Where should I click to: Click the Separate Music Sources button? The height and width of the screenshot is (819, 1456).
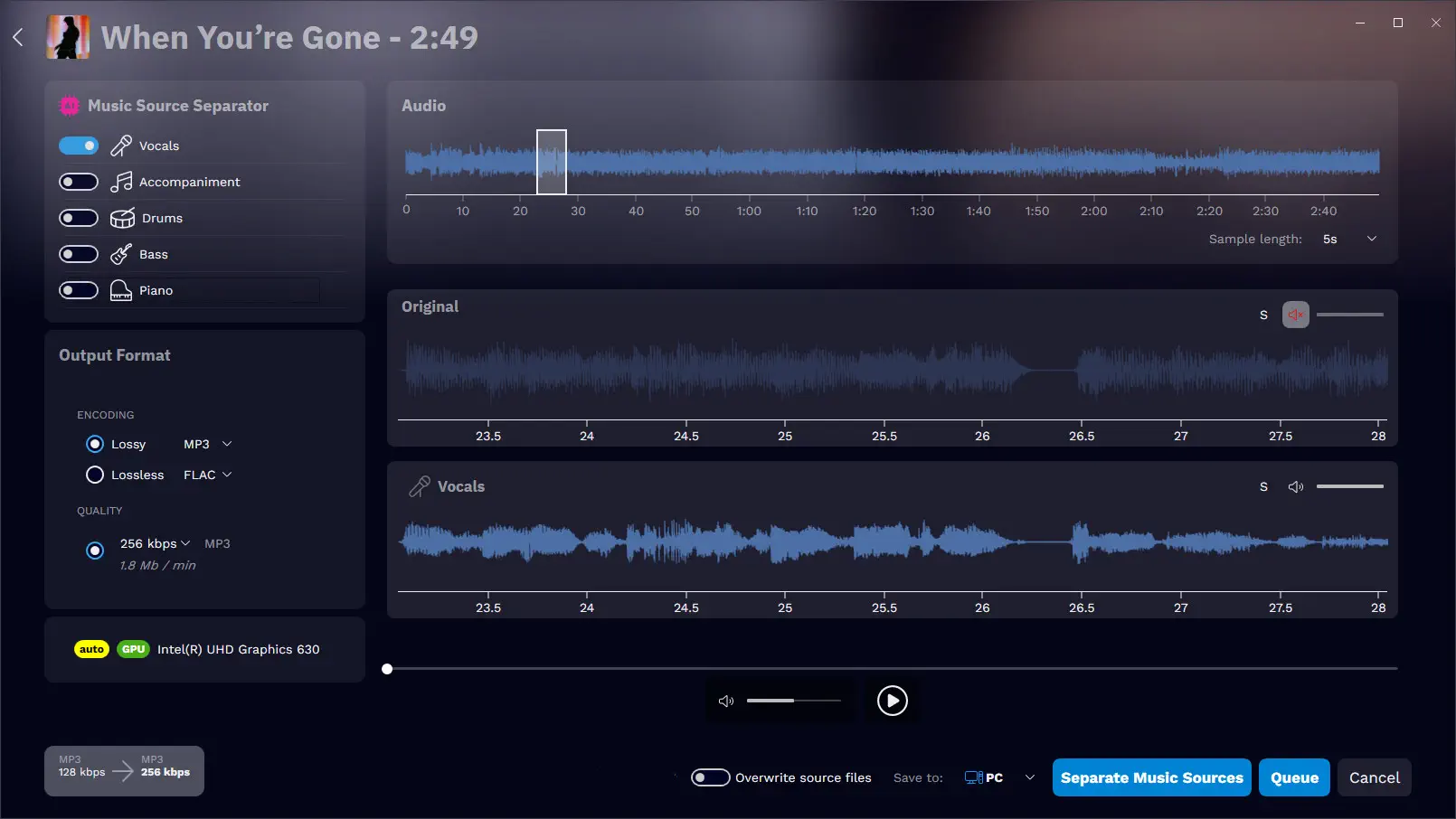pyautogui.click(x=1151, y=777)
